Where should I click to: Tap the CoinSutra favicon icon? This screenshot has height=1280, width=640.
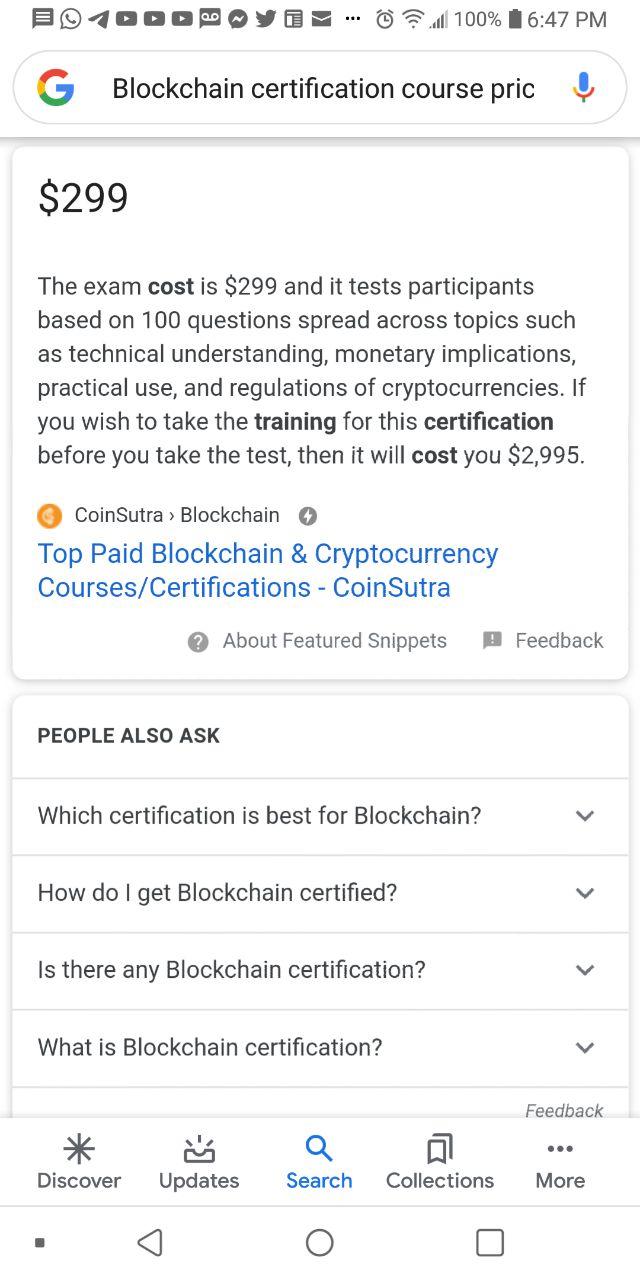[x=50, y=516]
